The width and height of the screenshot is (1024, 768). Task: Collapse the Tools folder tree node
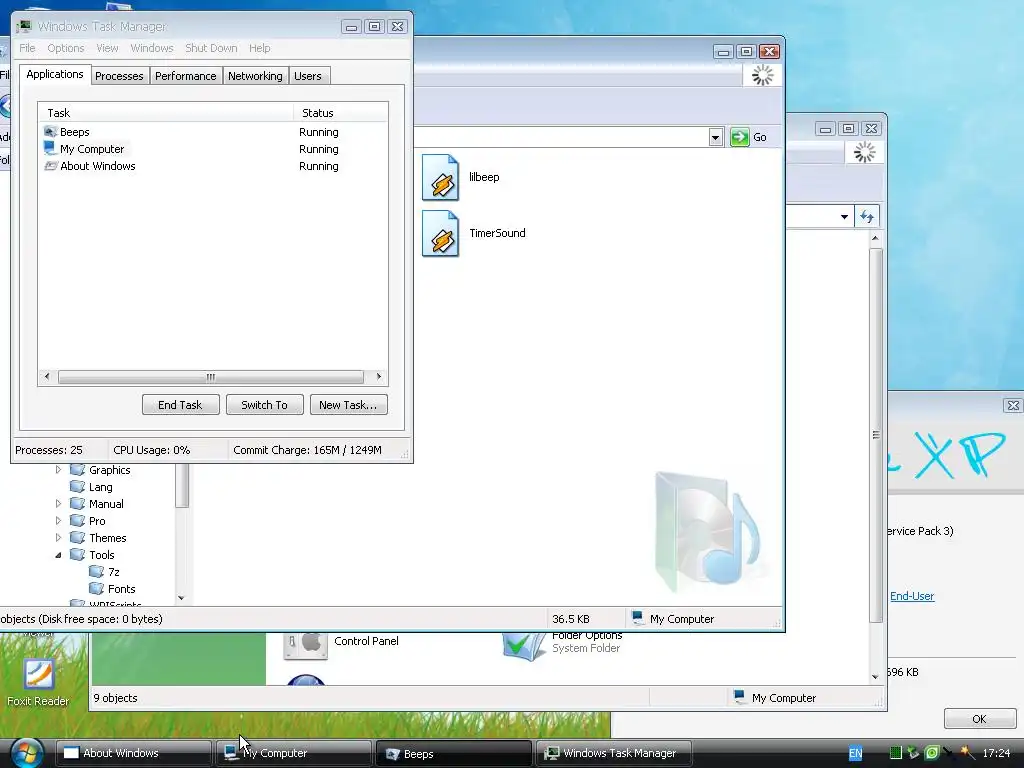[58, 555]
